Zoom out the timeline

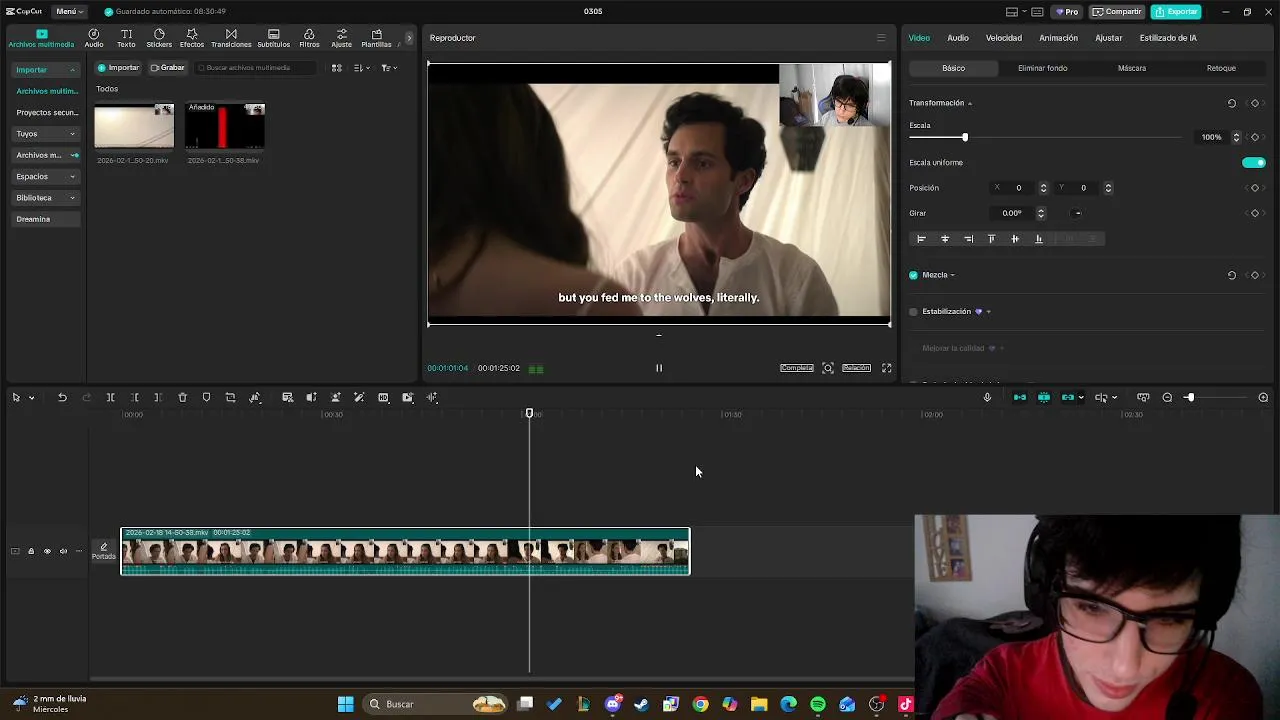pos(1167,398)
